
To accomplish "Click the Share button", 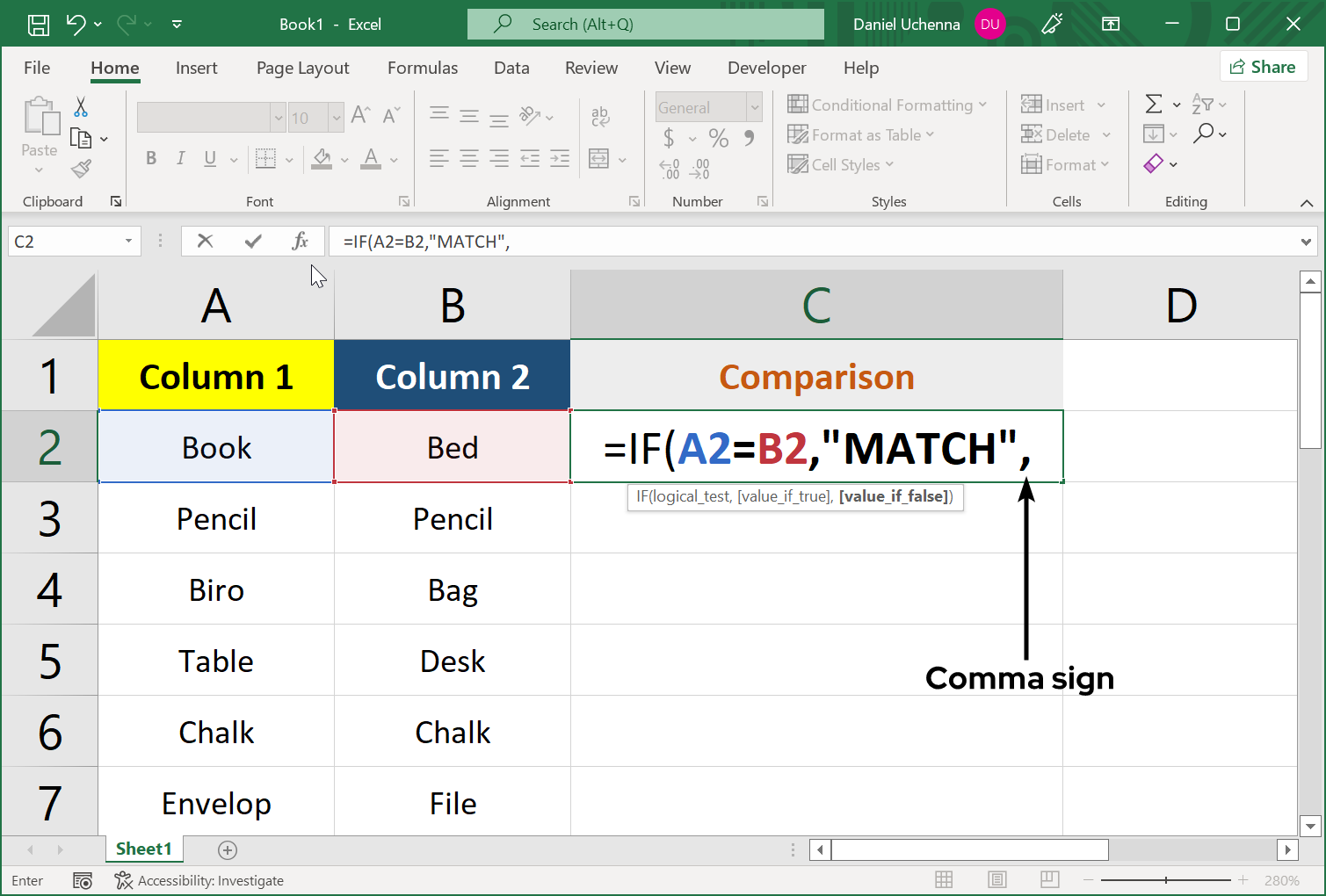I will (x=1263, y=66).
